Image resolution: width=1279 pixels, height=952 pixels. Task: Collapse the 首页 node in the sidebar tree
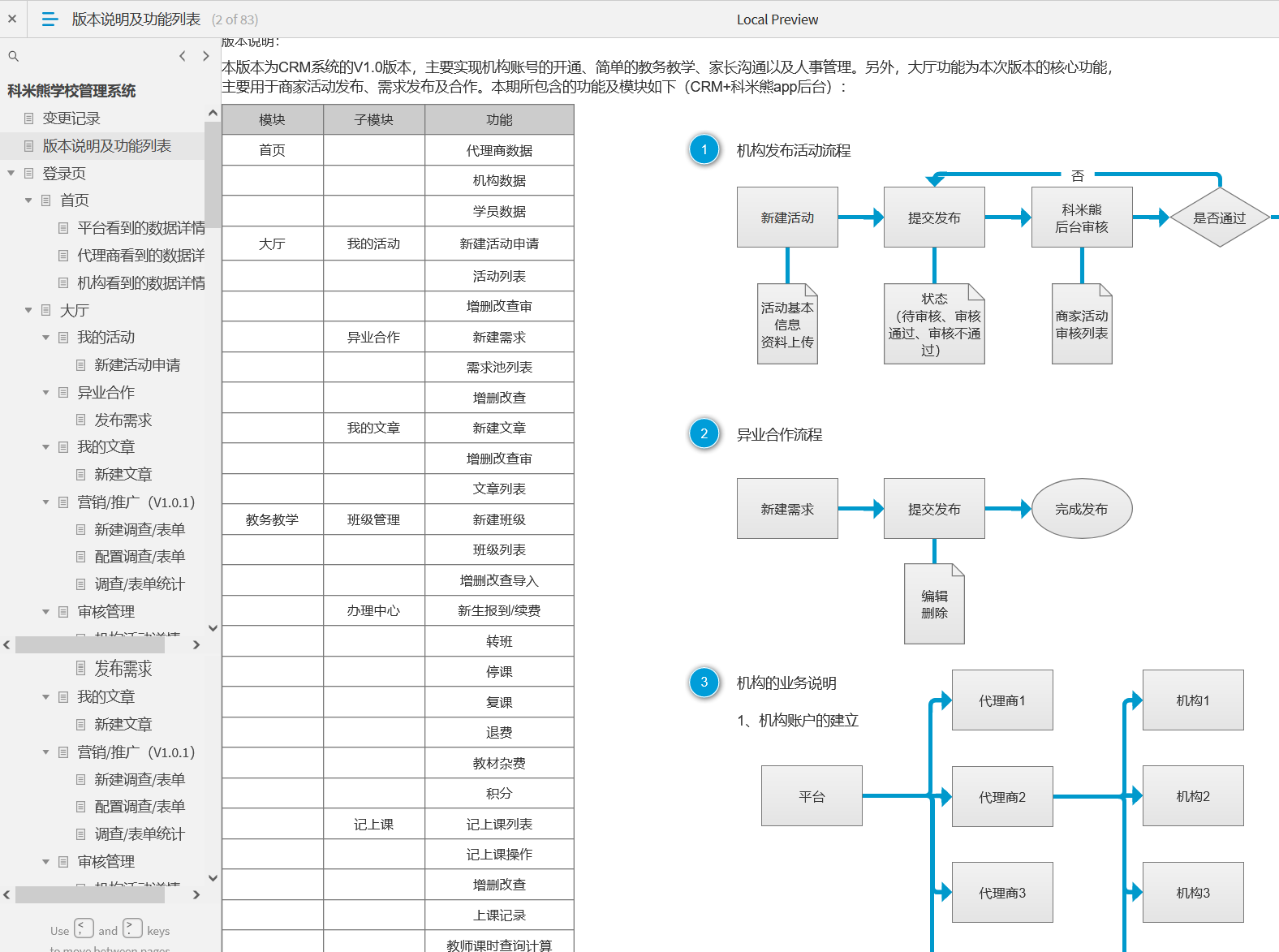(x=28, y=200)
